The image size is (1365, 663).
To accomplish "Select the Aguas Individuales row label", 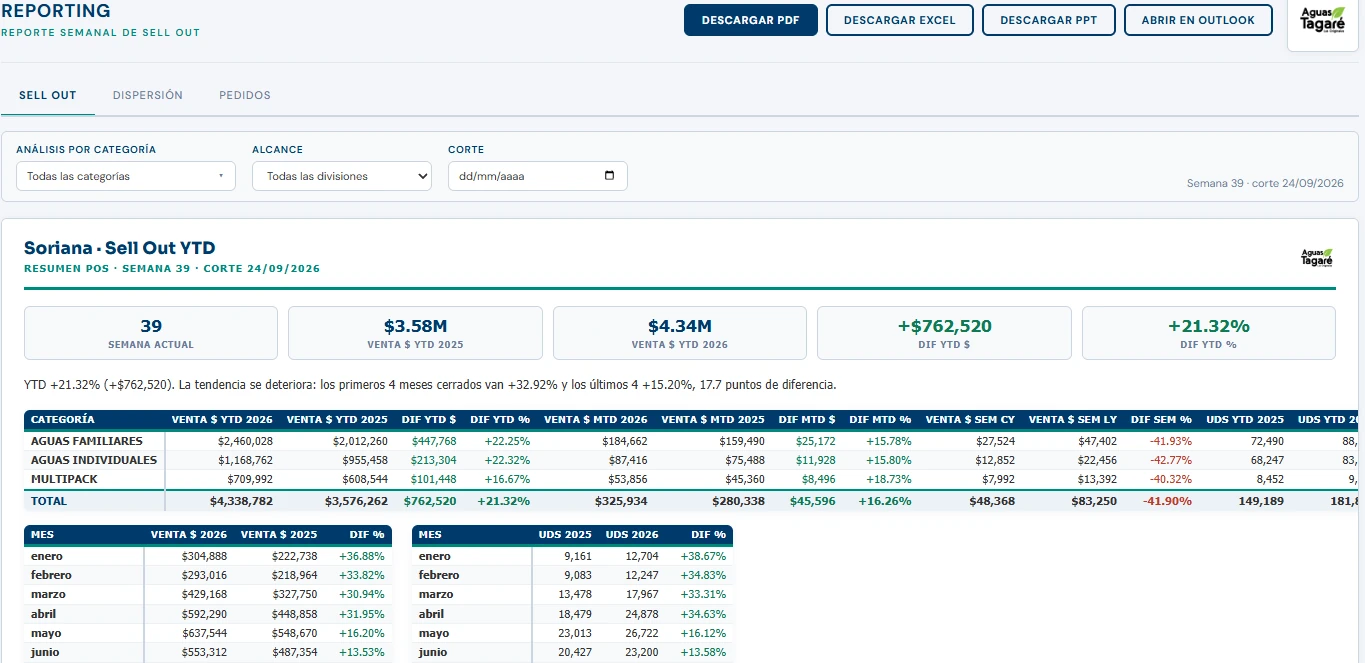I will (94, 460).
